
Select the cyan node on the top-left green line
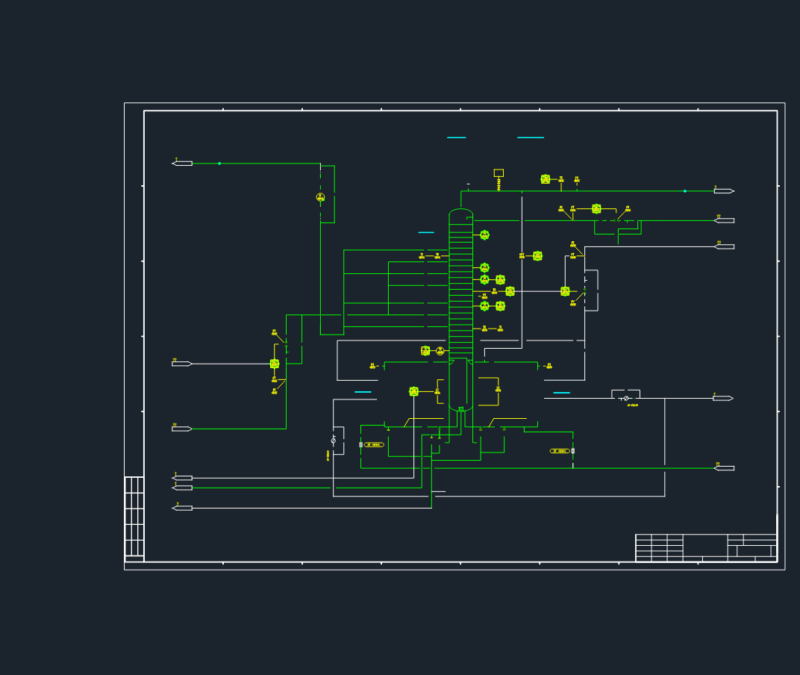219,163
